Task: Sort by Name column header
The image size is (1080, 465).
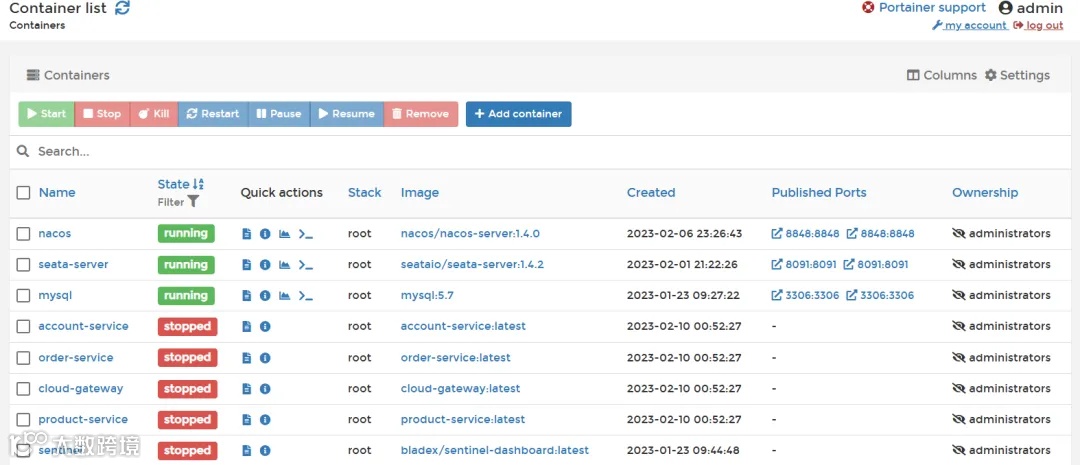Action: pos(57,192)
